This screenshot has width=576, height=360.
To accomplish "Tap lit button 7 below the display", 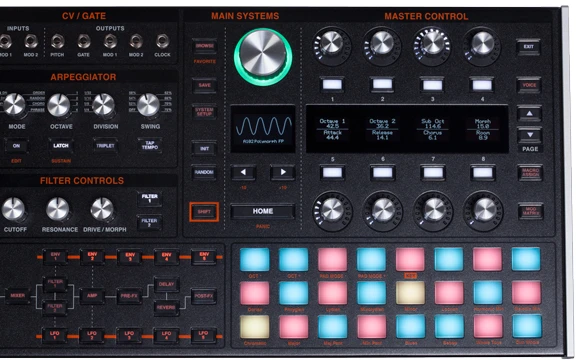I will [x=433, y=173].
